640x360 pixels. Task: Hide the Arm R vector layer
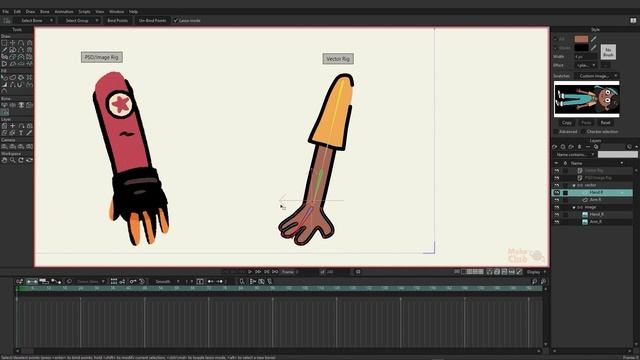[x=557, y=200]
